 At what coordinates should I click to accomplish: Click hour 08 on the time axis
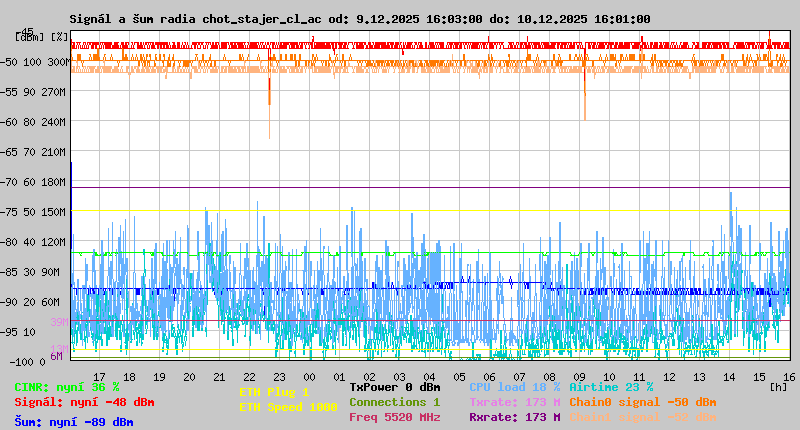pos(550,376)
